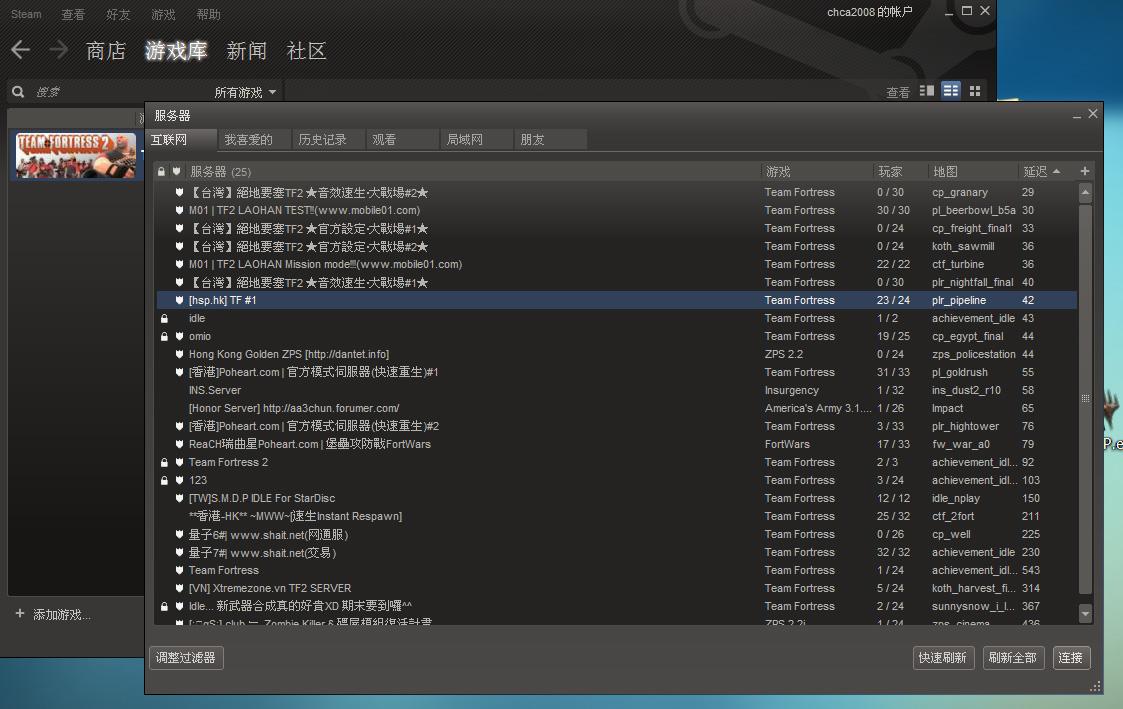Sort by the 服务器 (25) column header
The height and width of the screenshot is (709, 1123).
[473, 171]
